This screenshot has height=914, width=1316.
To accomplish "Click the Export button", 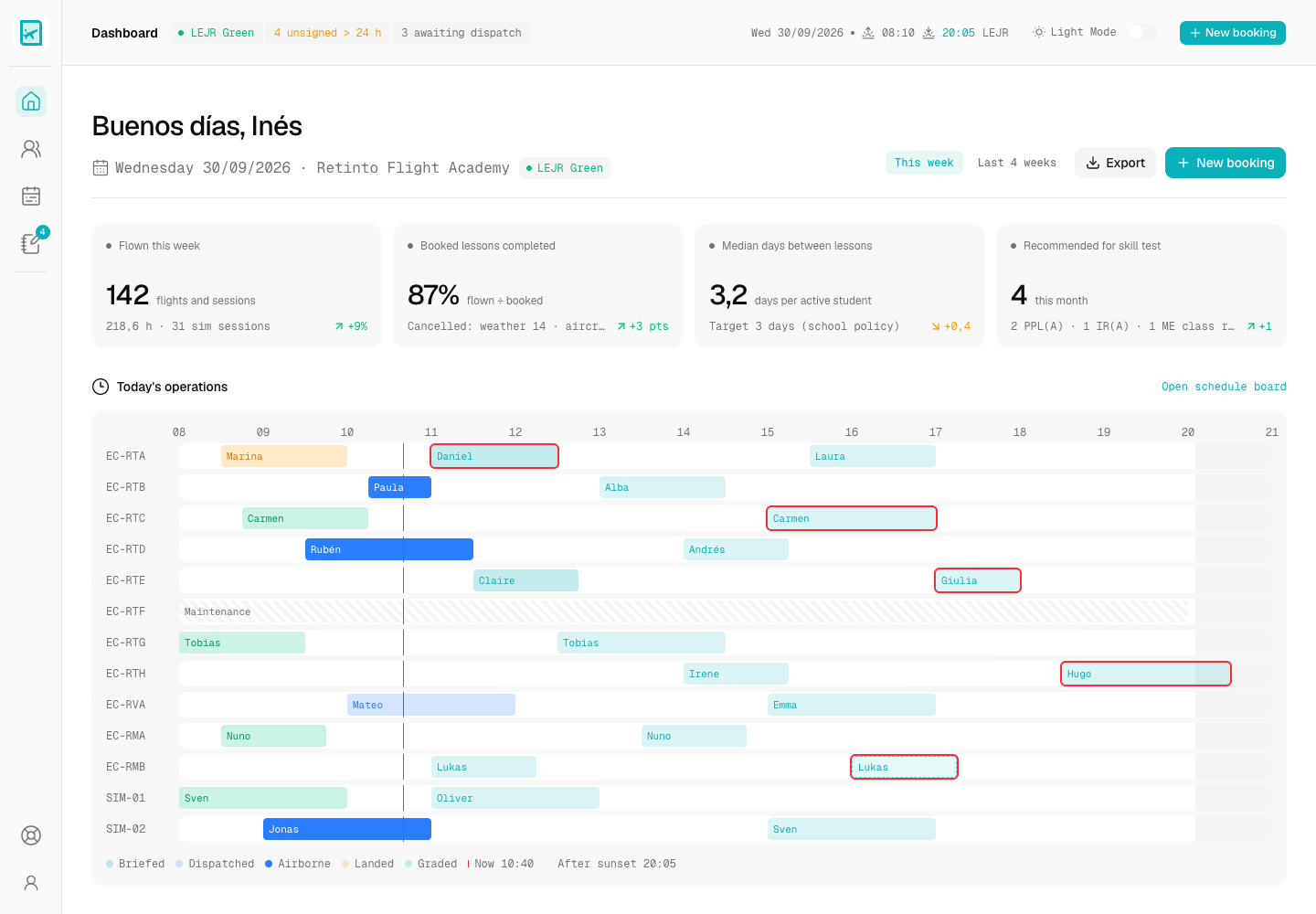I will pos(1115,163).
